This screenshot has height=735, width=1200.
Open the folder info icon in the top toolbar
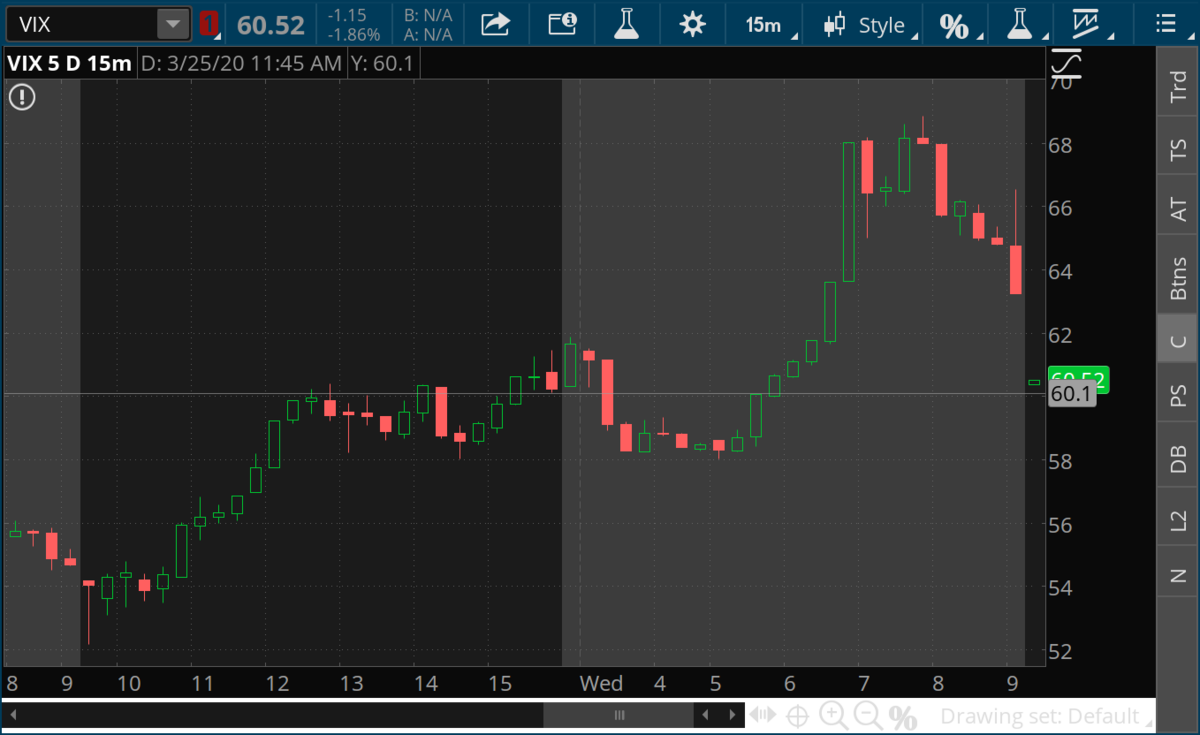click(562, 24)
